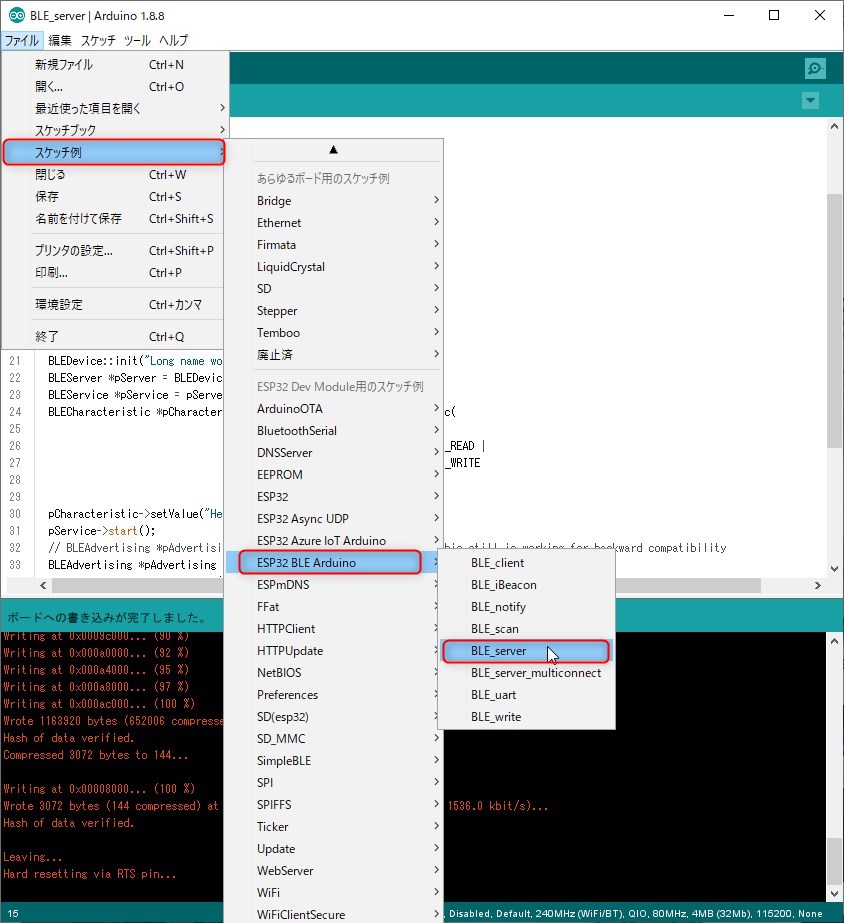Click the editor horizontal scrollbar right arrow

tap(819, 586)
